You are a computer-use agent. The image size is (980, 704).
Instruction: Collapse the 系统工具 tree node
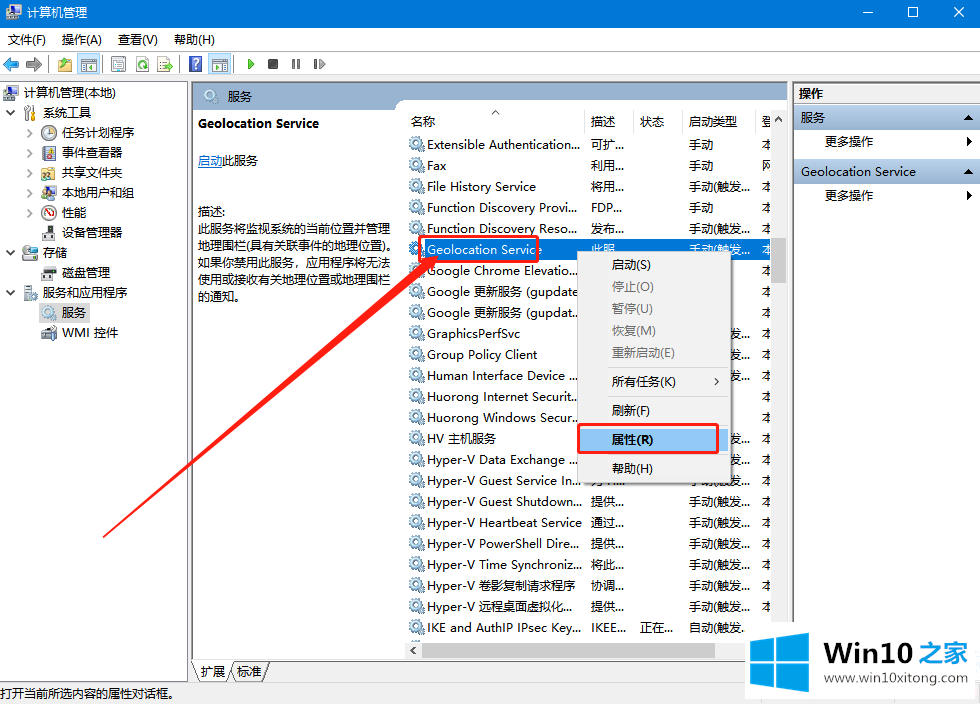11,113
